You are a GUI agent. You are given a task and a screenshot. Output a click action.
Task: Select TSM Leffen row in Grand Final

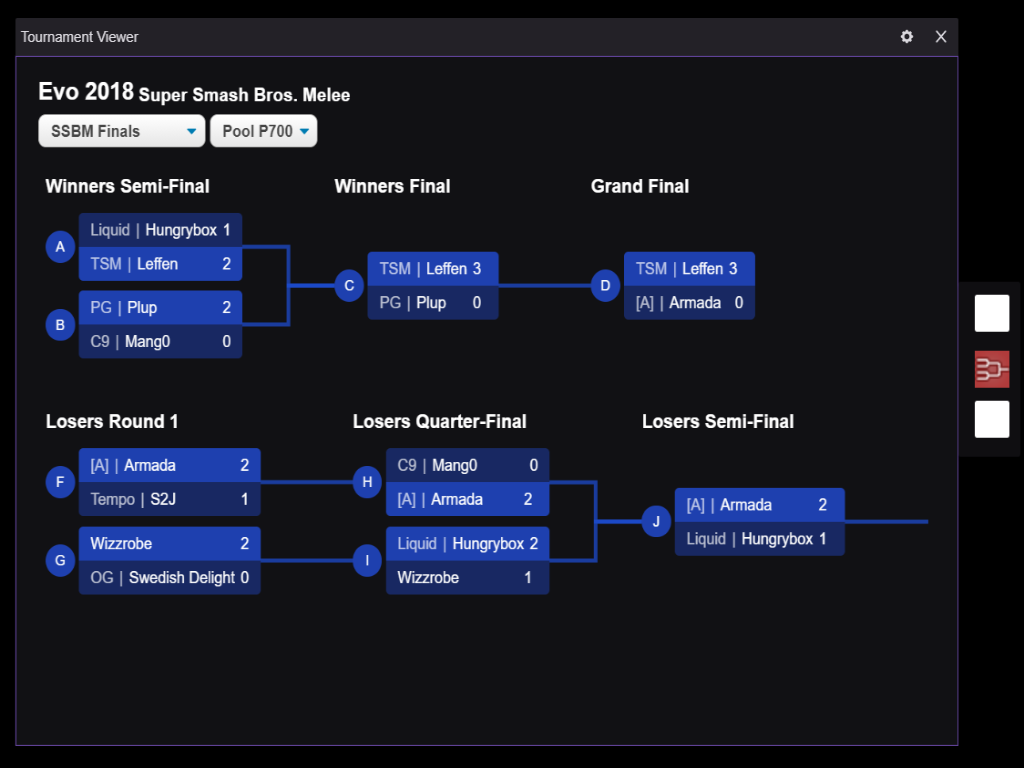689,269
